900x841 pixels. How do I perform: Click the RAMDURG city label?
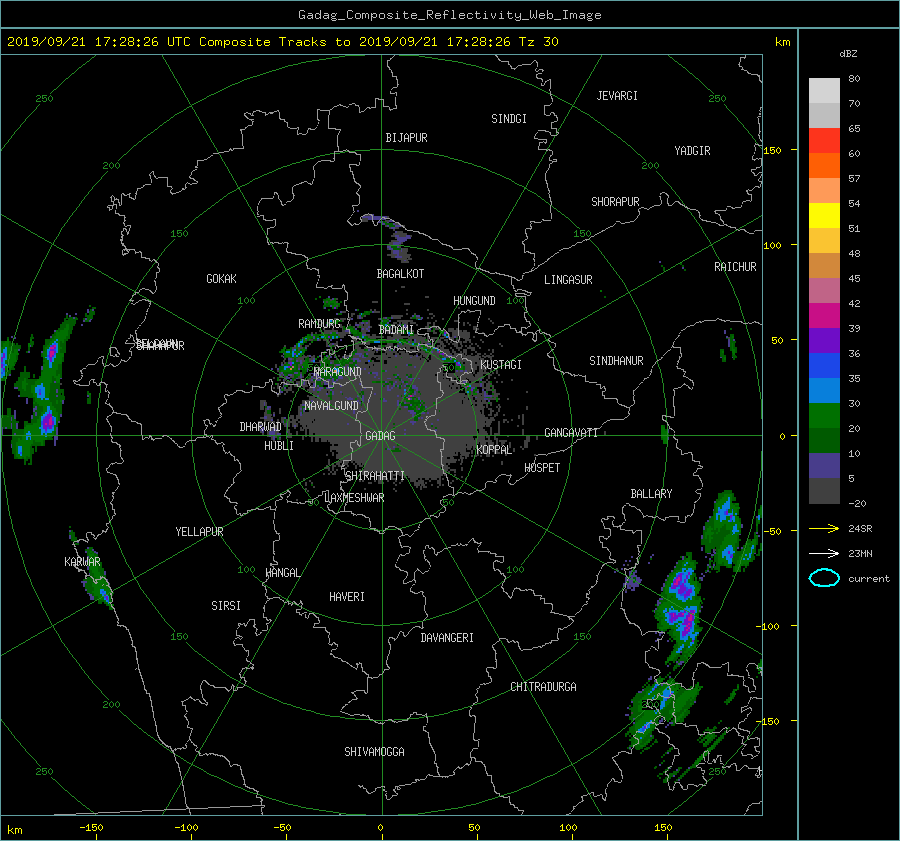(319, 324)
